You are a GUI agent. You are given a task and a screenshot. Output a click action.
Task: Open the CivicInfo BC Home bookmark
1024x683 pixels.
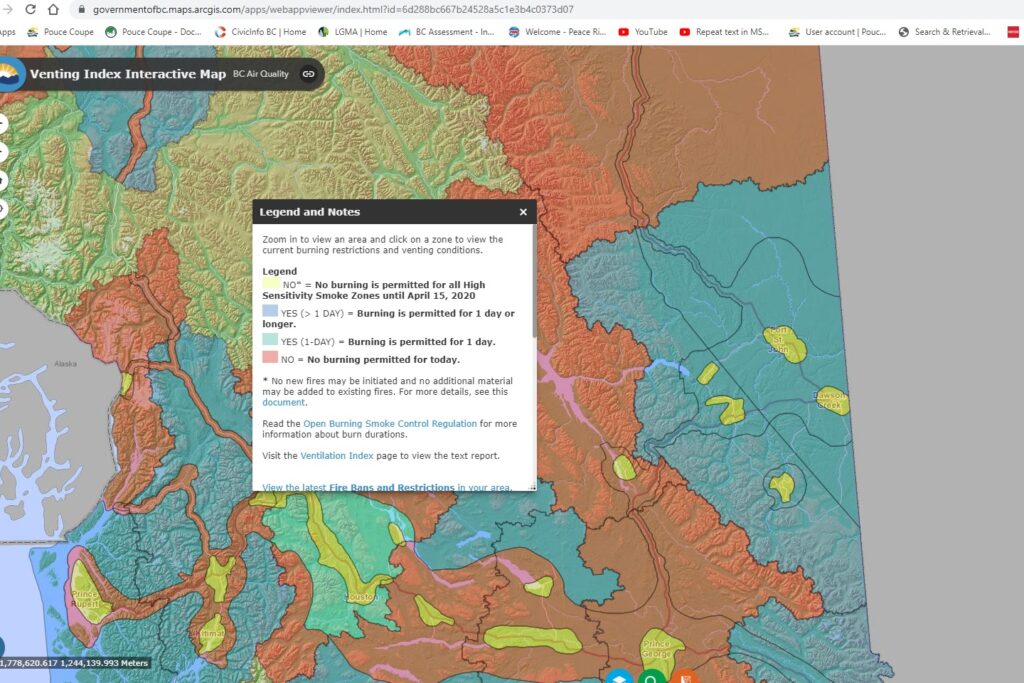(261, 31)
